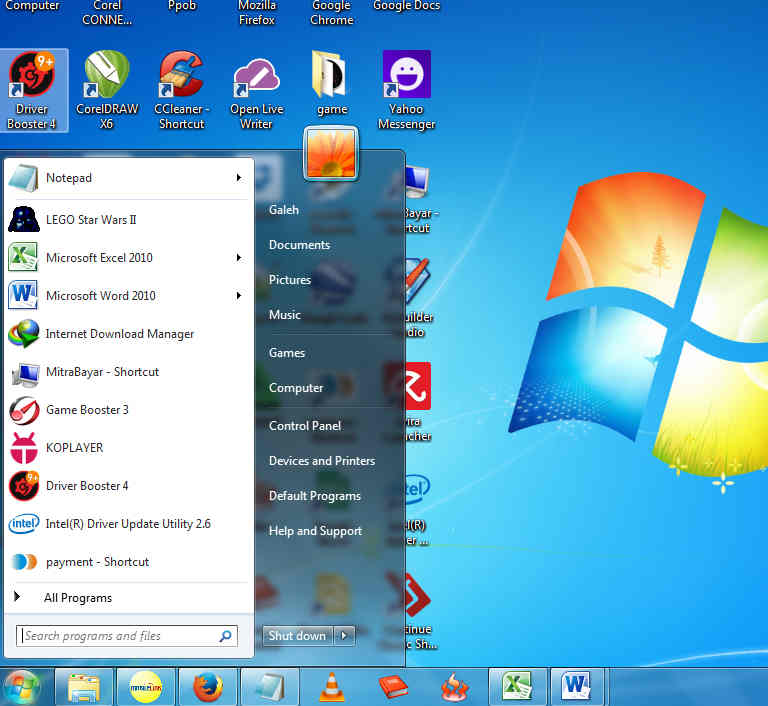Select the Game Booster 3 text entry

point(87,410)
